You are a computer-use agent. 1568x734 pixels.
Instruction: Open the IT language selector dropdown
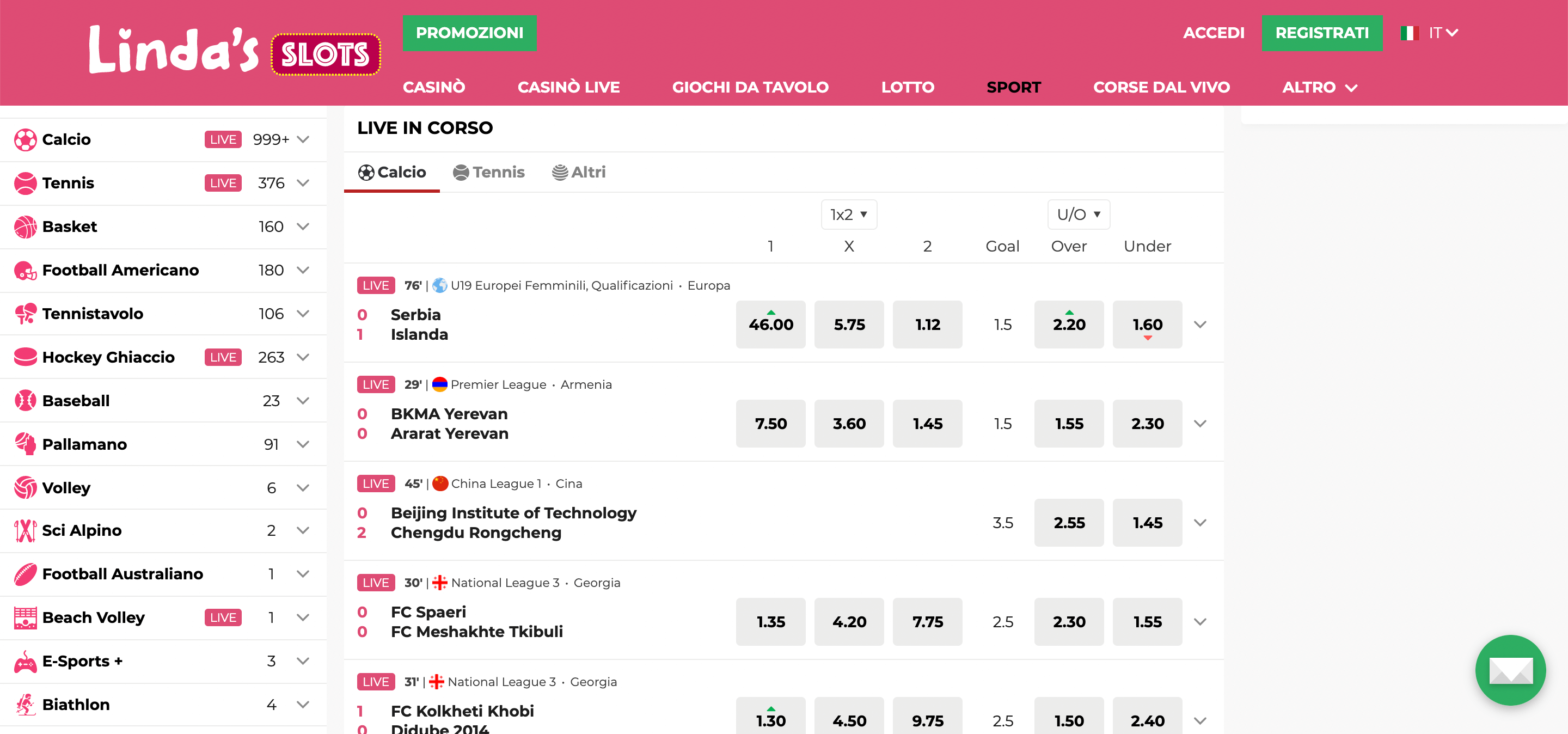tap(1443, 33)
